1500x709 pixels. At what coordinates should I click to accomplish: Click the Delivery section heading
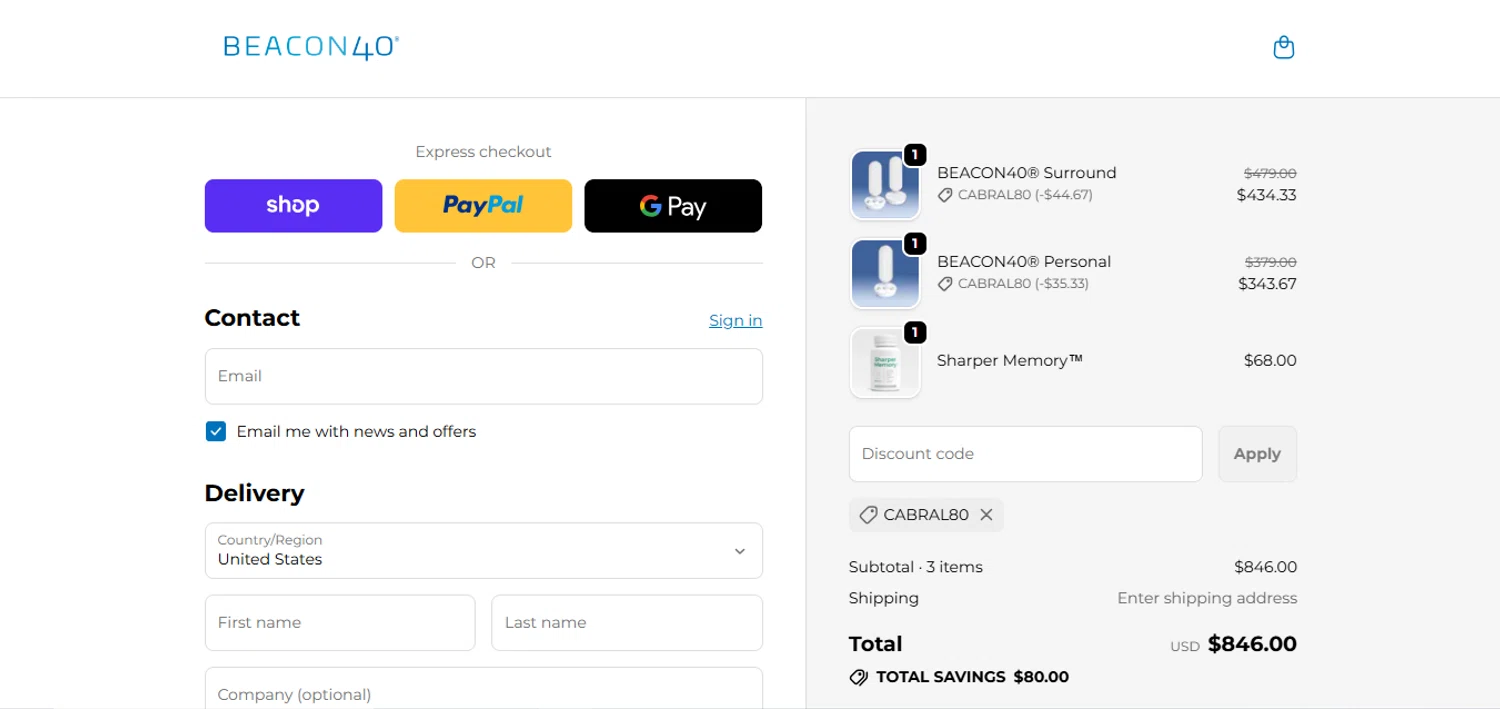(x=254, y=493)
